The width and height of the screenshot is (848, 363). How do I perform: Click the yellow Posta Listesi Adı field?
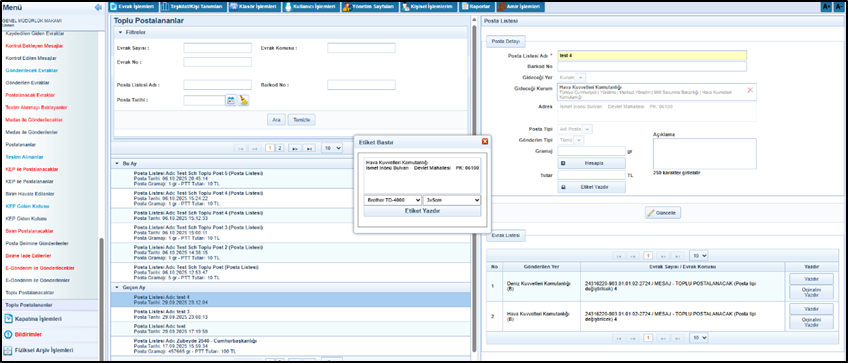click(x=652, y=55)
